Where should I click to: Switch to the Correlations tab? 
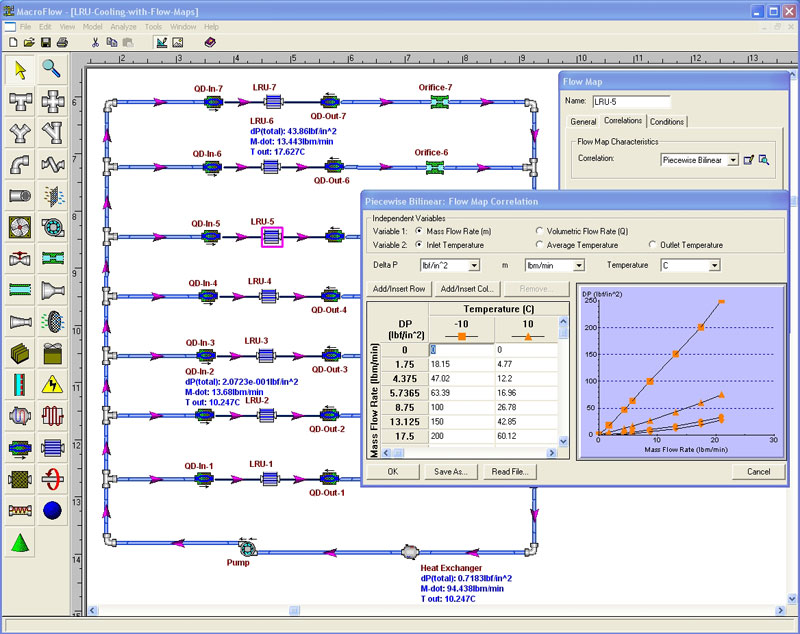(623, 120)
